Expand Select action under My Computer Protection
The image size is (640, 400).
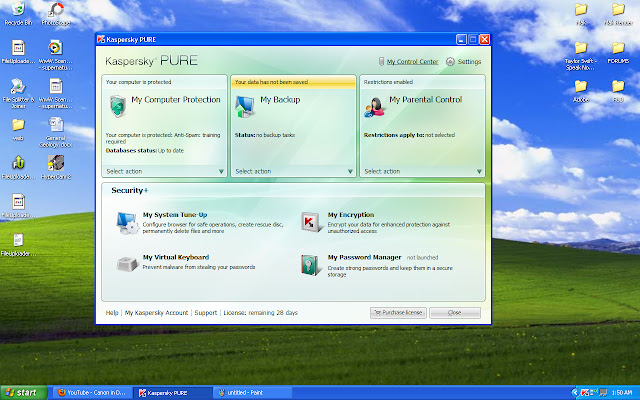coord(164,171)
